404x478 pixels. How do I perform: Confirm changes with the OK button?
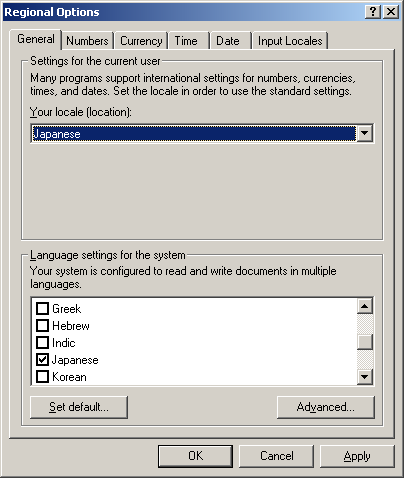195,456
